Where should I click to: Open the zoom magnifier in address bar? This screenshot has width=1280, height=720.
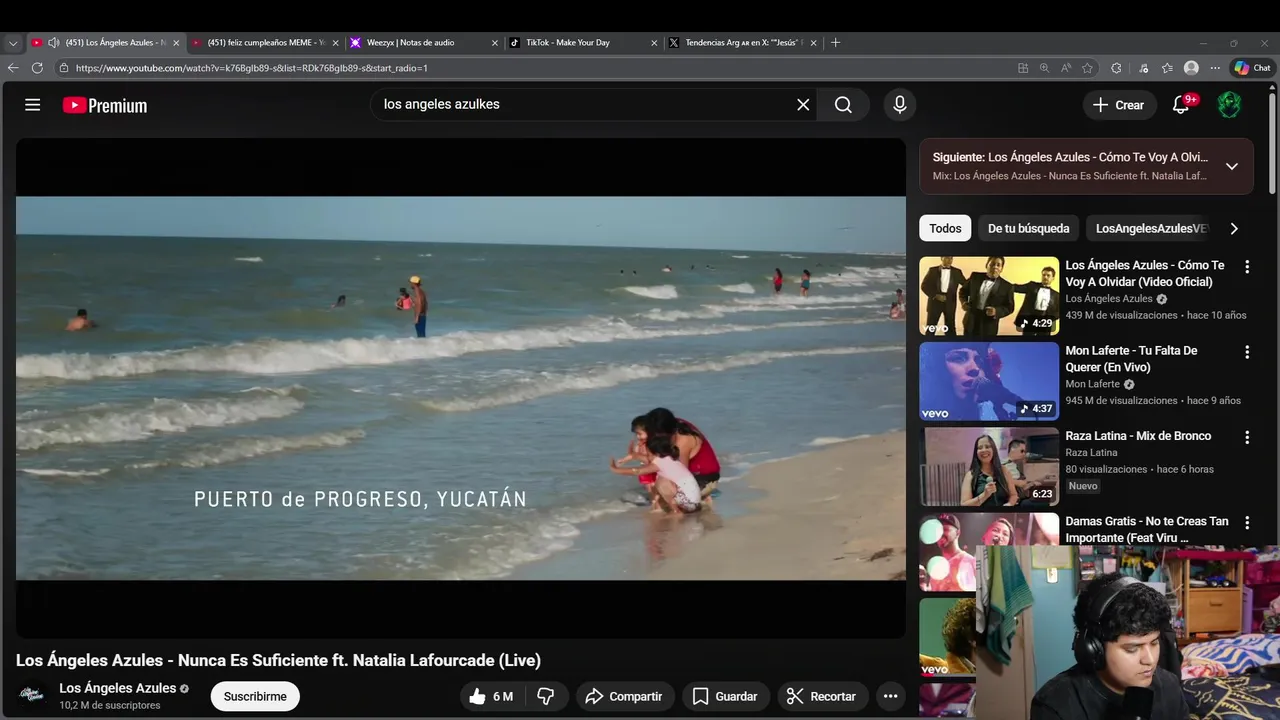pyautogui.click(x=1044, y=68)
